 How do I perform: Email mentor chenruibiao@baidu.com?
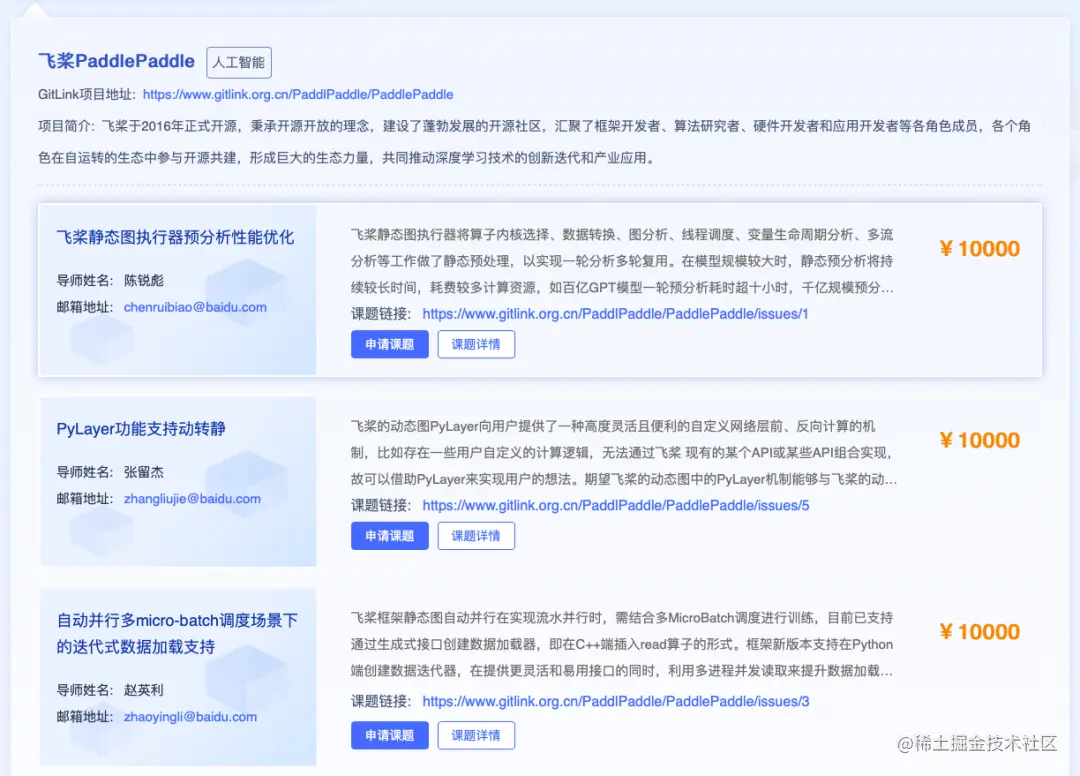195,307
